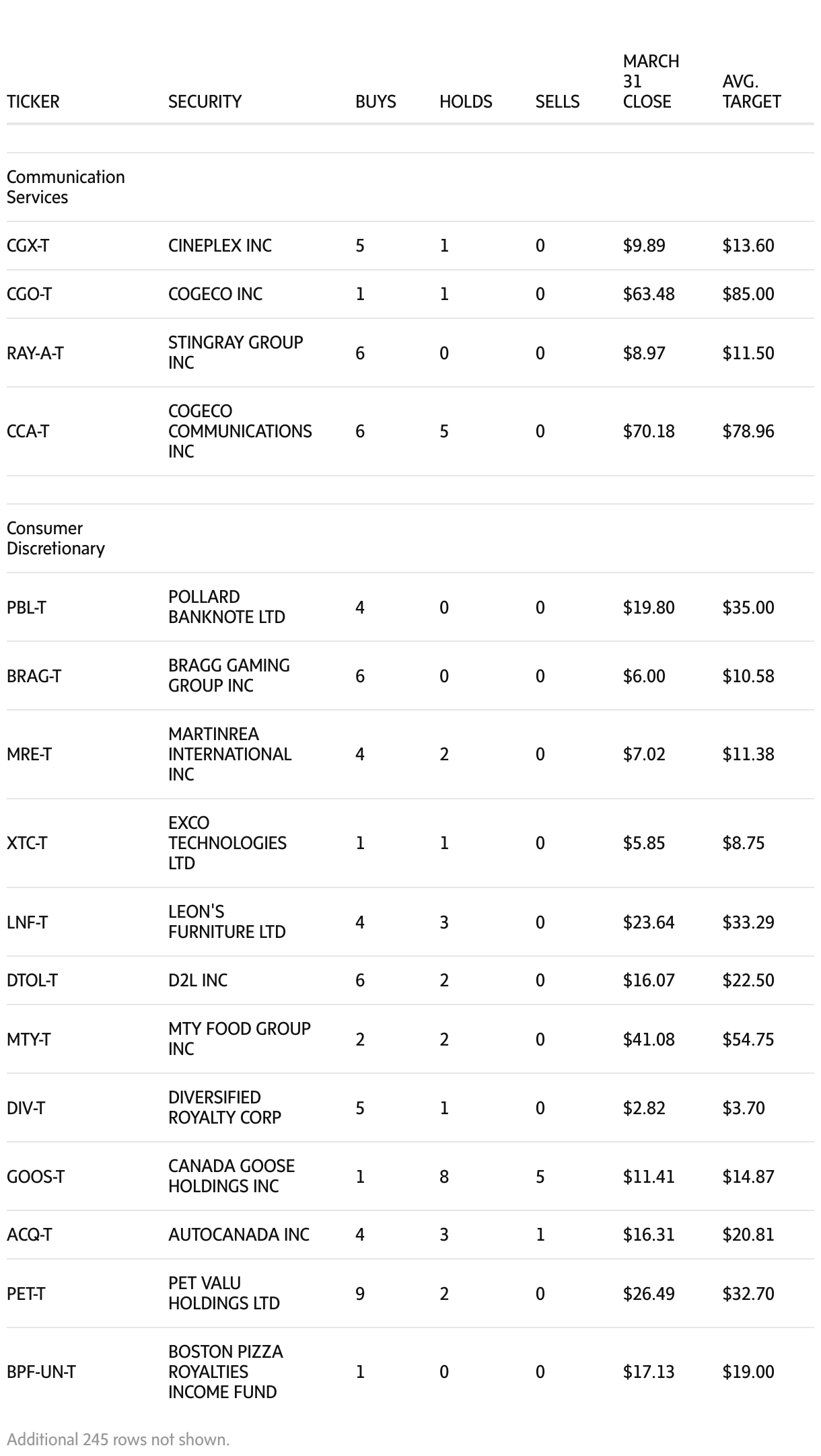Click the AVG. TARGET column header

(x=751, y=92)
